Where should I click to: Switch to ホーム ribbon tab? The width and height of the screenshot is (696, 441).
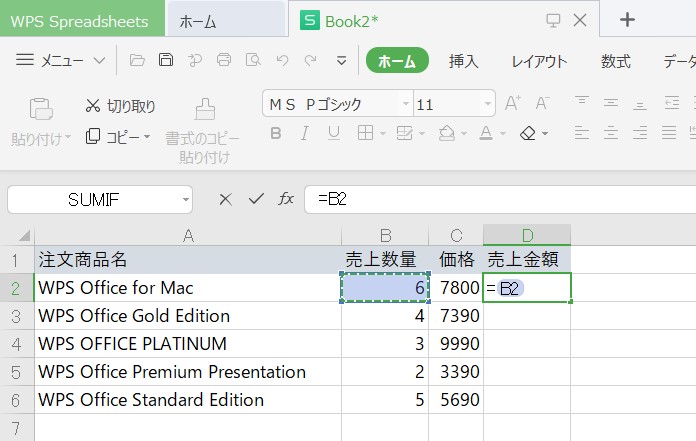(x=397, y=60)
